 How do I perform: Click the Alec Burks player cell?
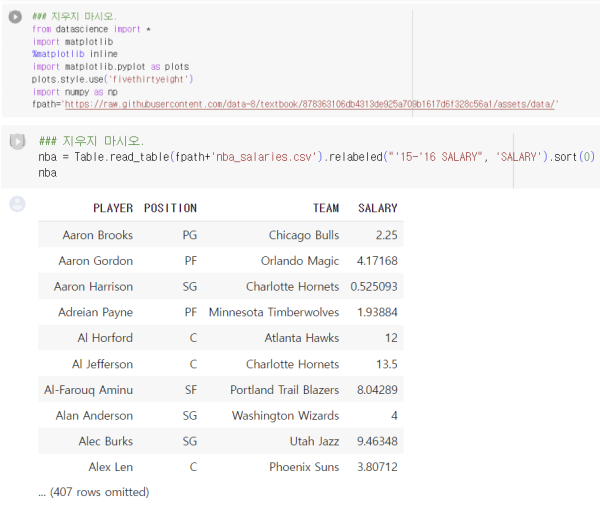pyautogui.click(x=106, y=441)
